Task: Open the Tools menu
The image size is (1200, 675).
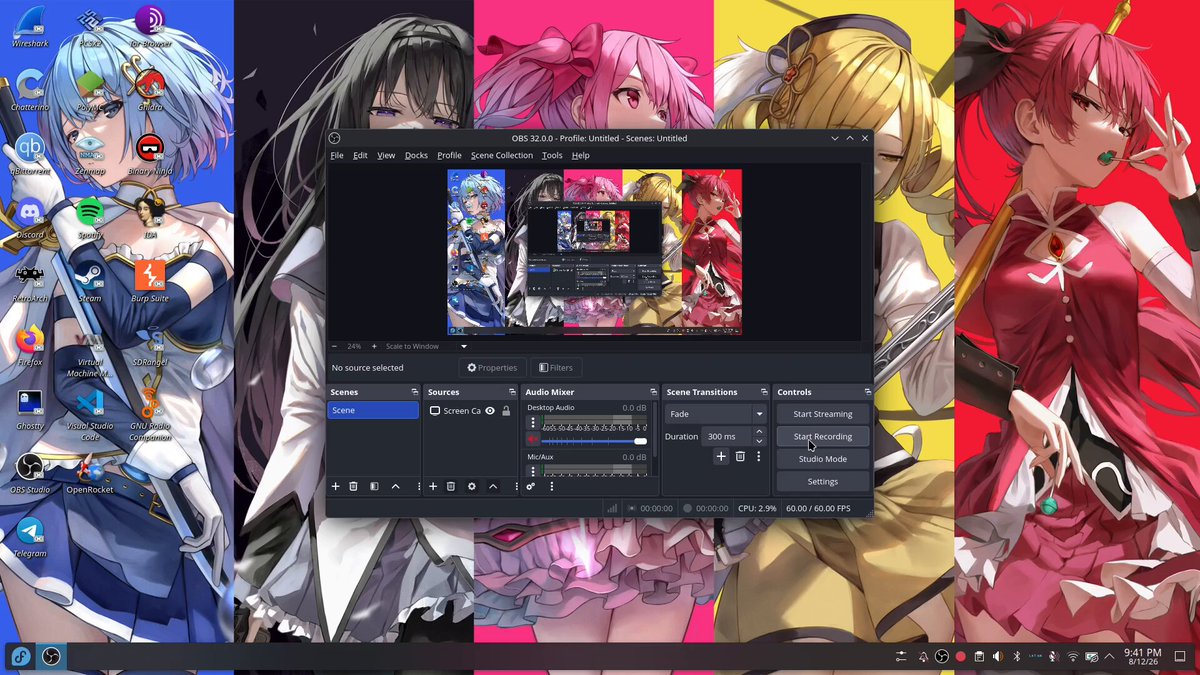Action: tap(552, 155)
